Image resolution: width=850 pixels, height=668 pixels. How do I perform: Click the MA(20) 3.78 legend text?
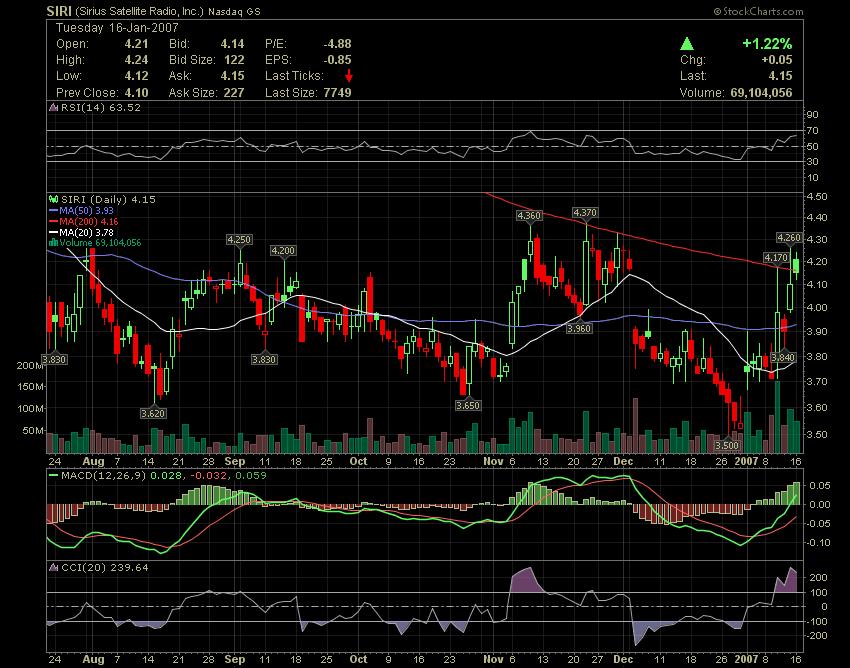[x=86, y=232]
